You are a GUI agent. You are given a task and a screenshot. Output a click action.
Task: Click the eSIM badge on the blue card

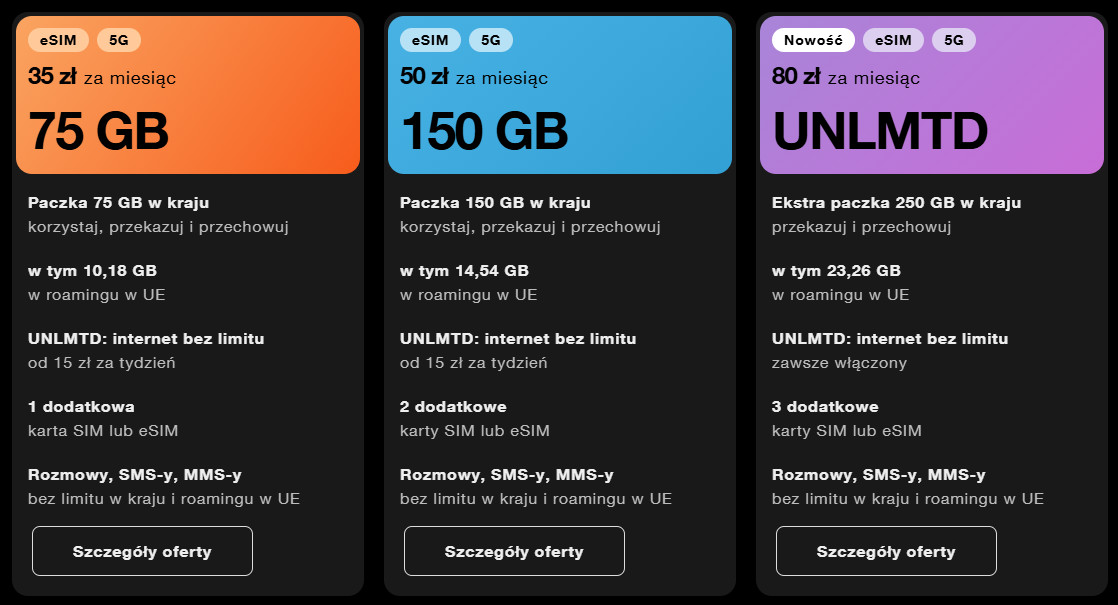pos(430,40)
